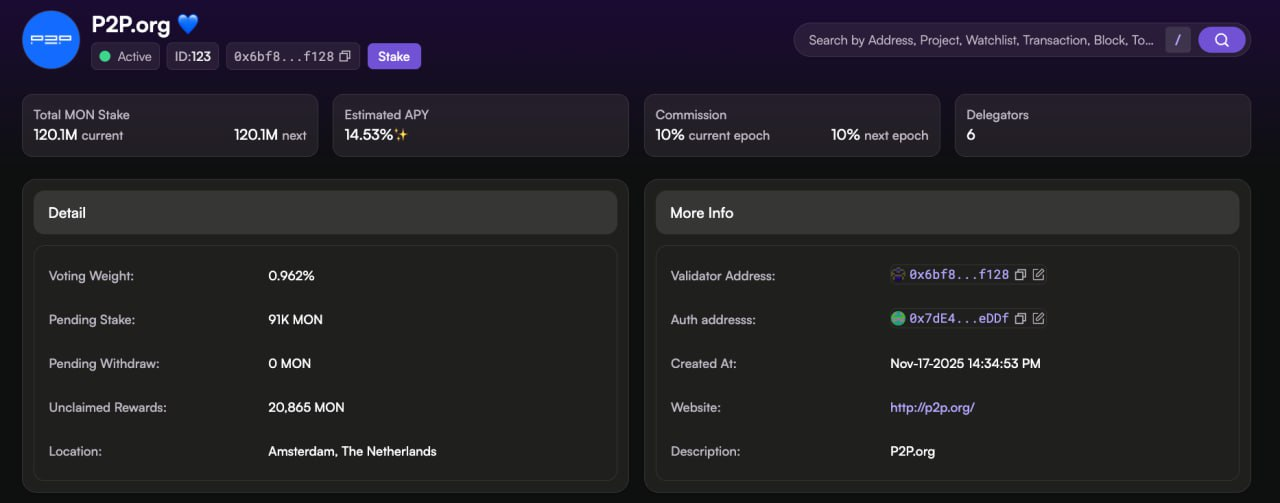The width and height of the screenshot is (1280, 503).
Task: Click the ID:123 validator badge
Action: point(193,57)
